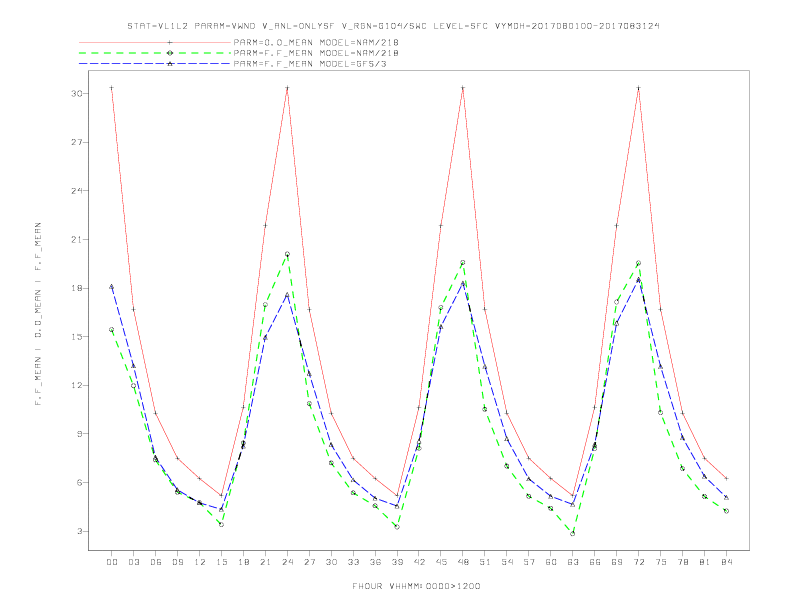Viewport: 792px width, 612px height.
Task: Click green circle data point at hour 63
Action: click(573, 534)
